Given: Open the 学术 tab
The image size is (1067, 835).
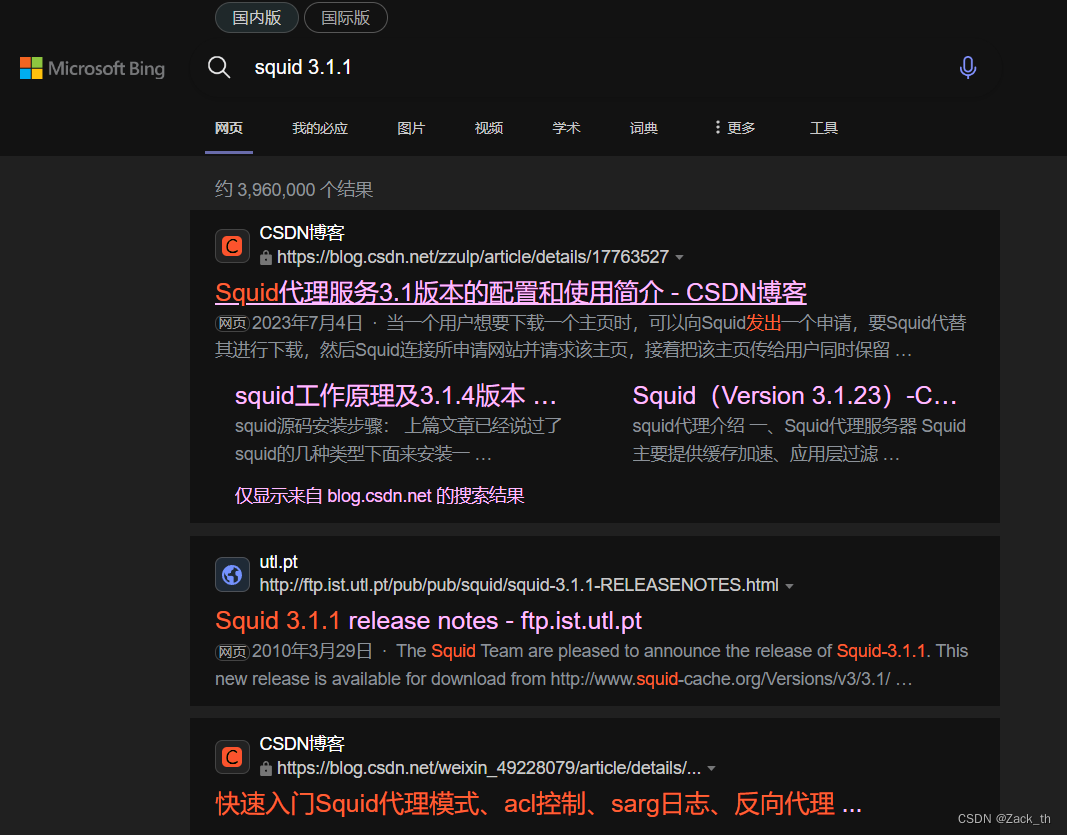Looking at the screenshot, I should click(566, 128).
